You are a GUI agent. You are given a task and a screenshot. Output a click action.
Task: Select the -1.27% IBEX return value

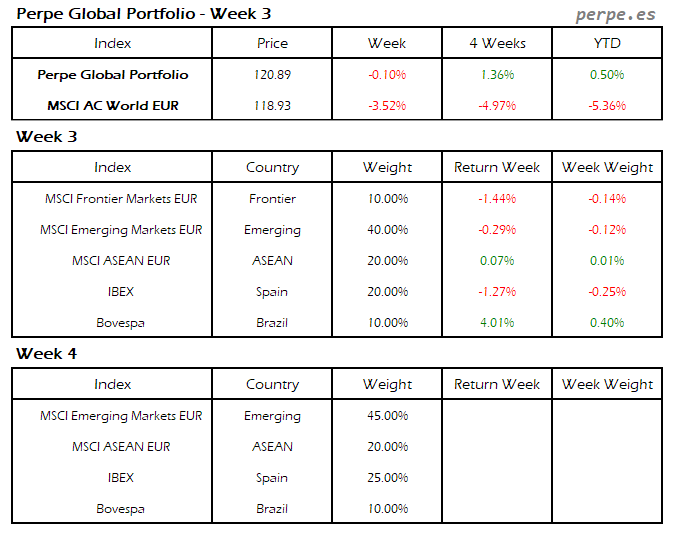(497, 292)
